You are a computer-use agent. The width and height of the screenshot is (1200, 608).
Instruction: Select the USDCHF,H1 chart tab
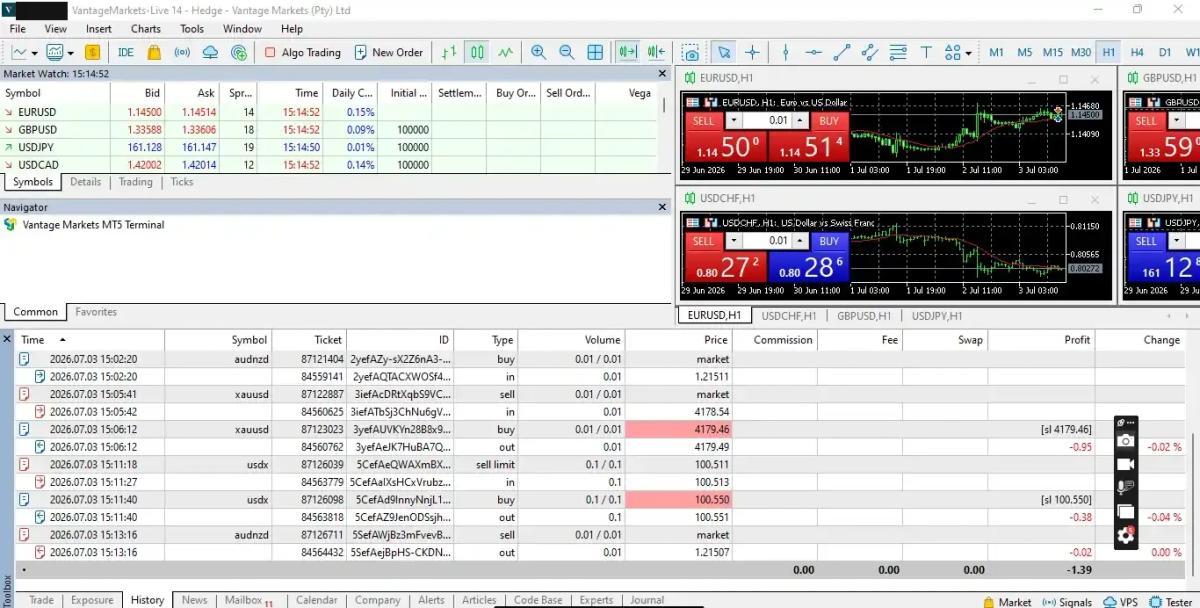(789, 316)
